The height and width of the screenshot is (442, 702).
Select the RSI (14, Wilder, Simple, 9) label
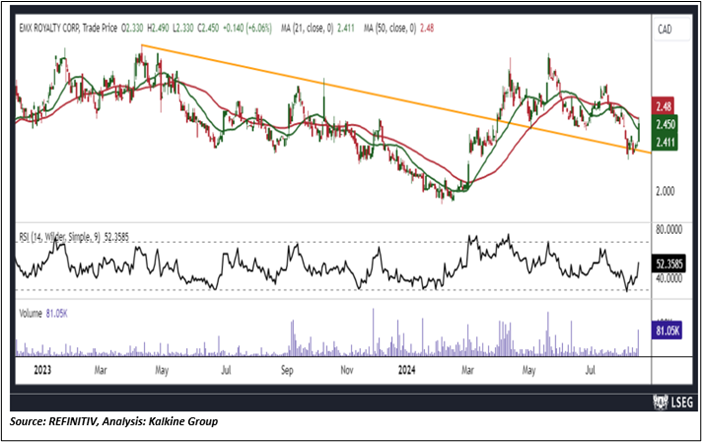point(61,237)
